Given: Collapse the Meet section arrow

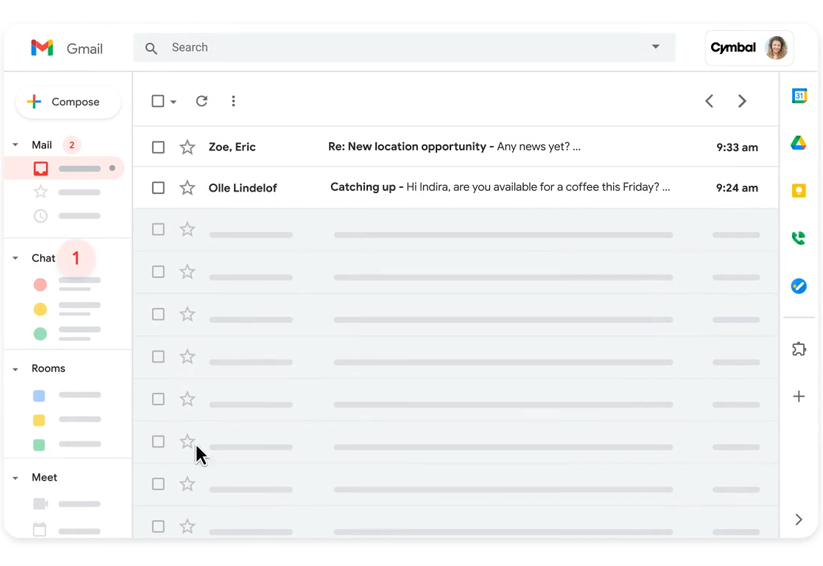Looking at the screenshot, I should coord(15,478).
